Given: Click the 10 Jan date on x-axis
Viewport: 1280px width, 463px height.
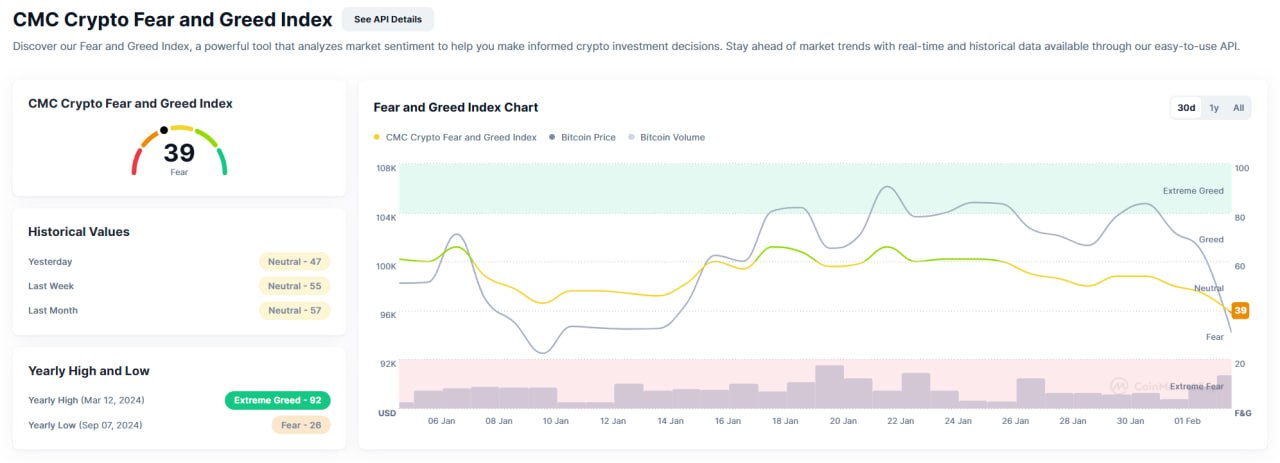Looking at the screenshot, I should coord(556,421).
